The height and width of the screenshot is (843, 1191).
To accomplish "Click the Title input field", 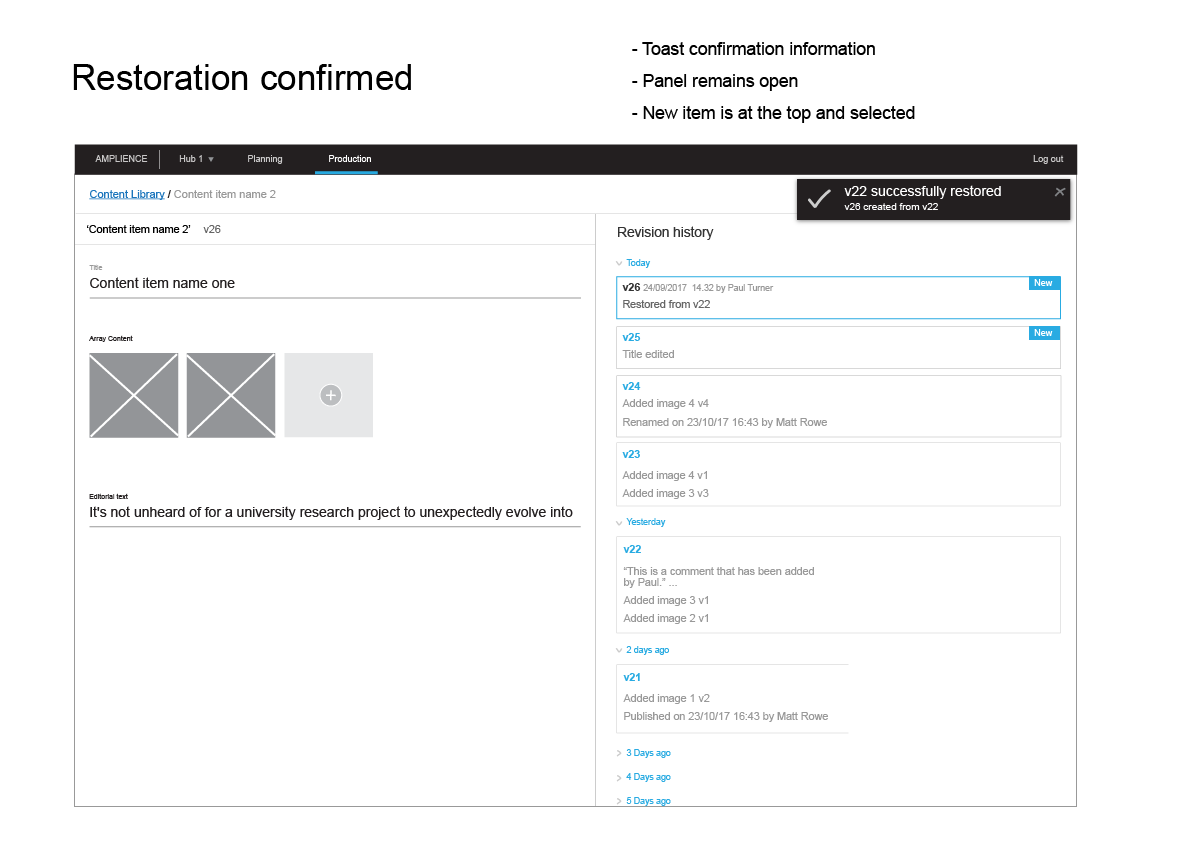I will (335, 283).
